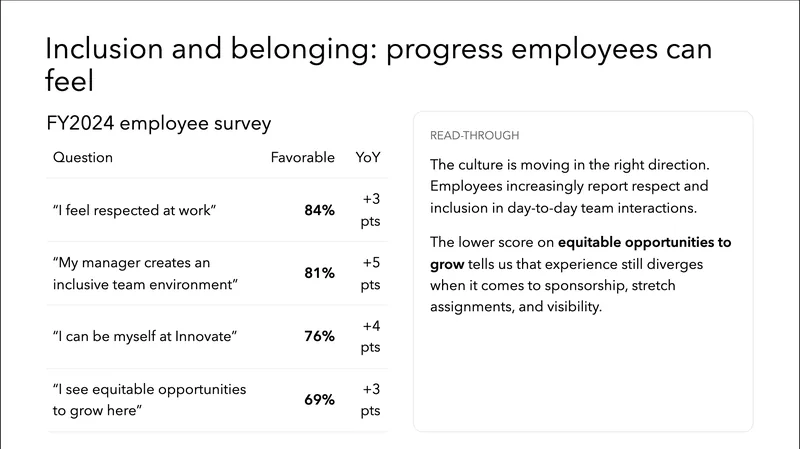
Task: Click the 84% favorable score
Action: click(319, 210)
